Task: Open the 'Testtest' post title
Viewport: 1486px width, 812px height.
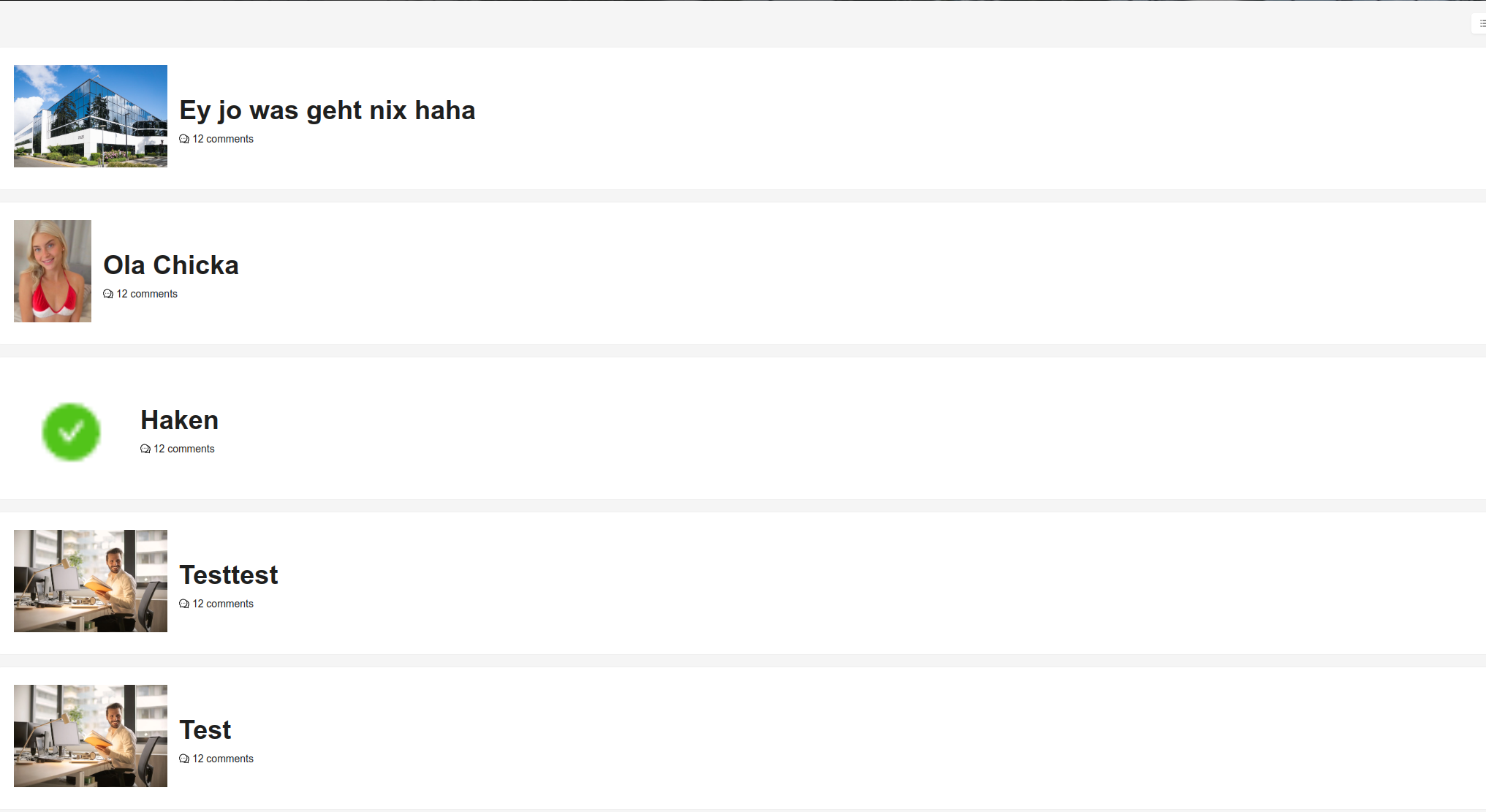Action: coord(229,575)
